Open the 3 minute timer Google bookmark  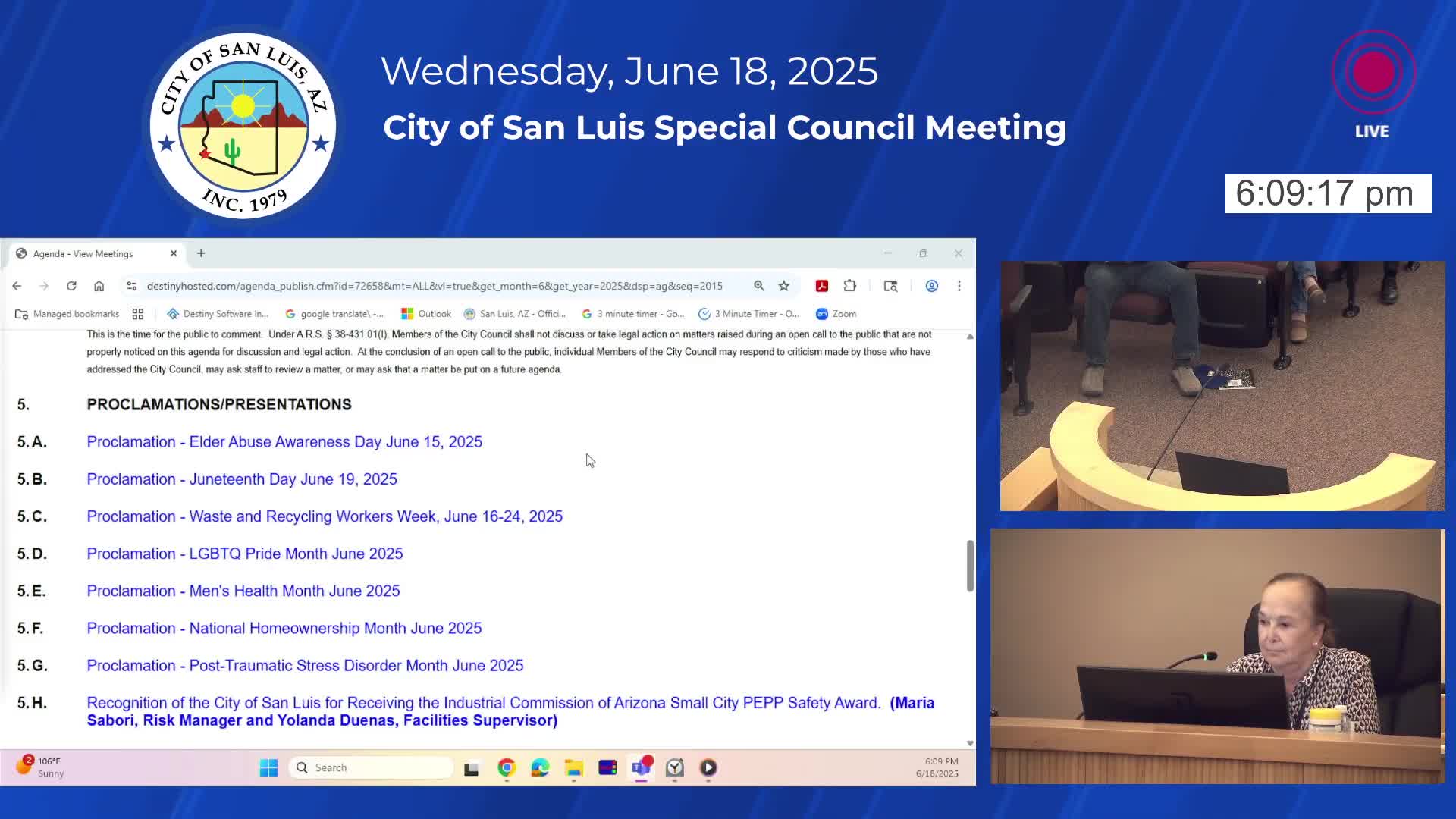633,314
